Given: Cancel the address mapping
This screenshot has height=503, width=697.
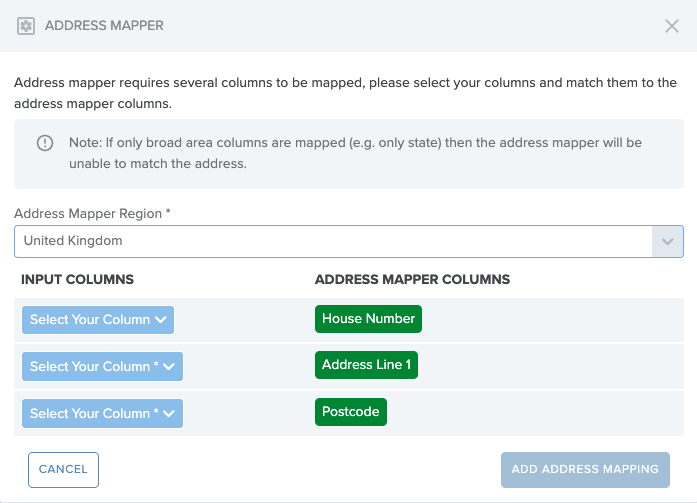Looking at the screenshot, I should coord(63,470).
